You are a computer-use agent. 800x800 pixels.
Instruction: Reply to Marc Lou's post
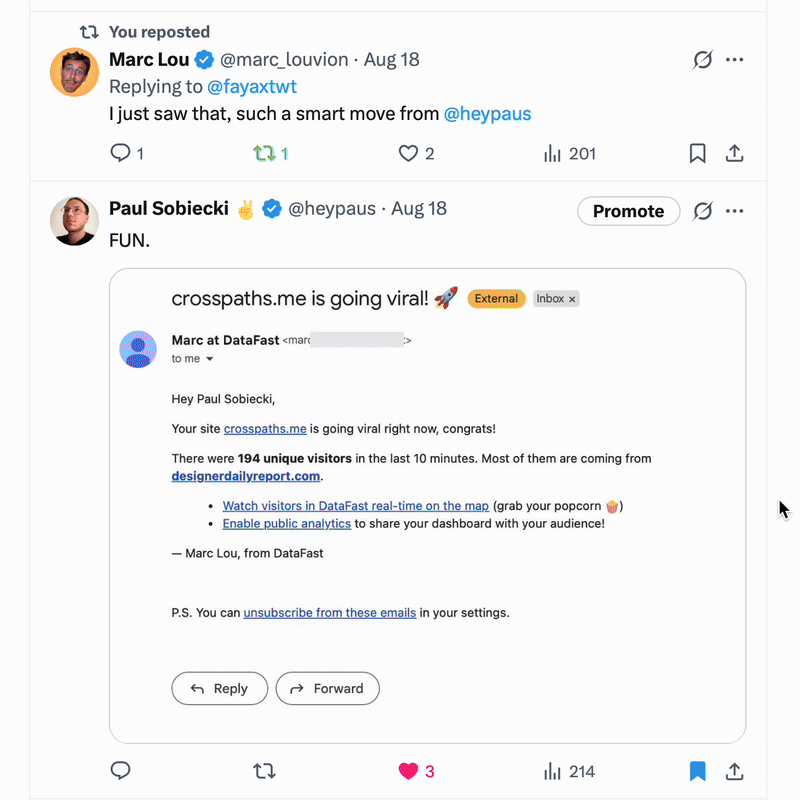pyautogui.click(x=120, y=153)
